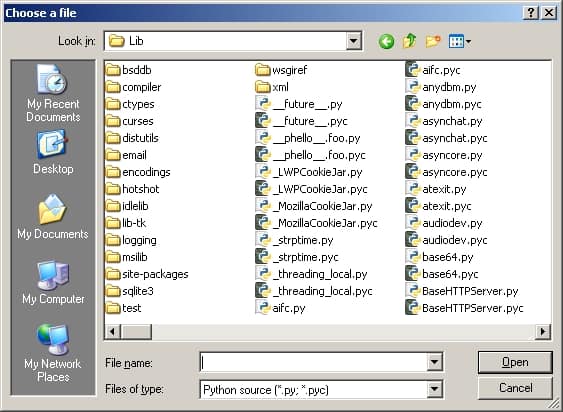
Task: Go back using the green arrow icon
Action: (386, 41)
